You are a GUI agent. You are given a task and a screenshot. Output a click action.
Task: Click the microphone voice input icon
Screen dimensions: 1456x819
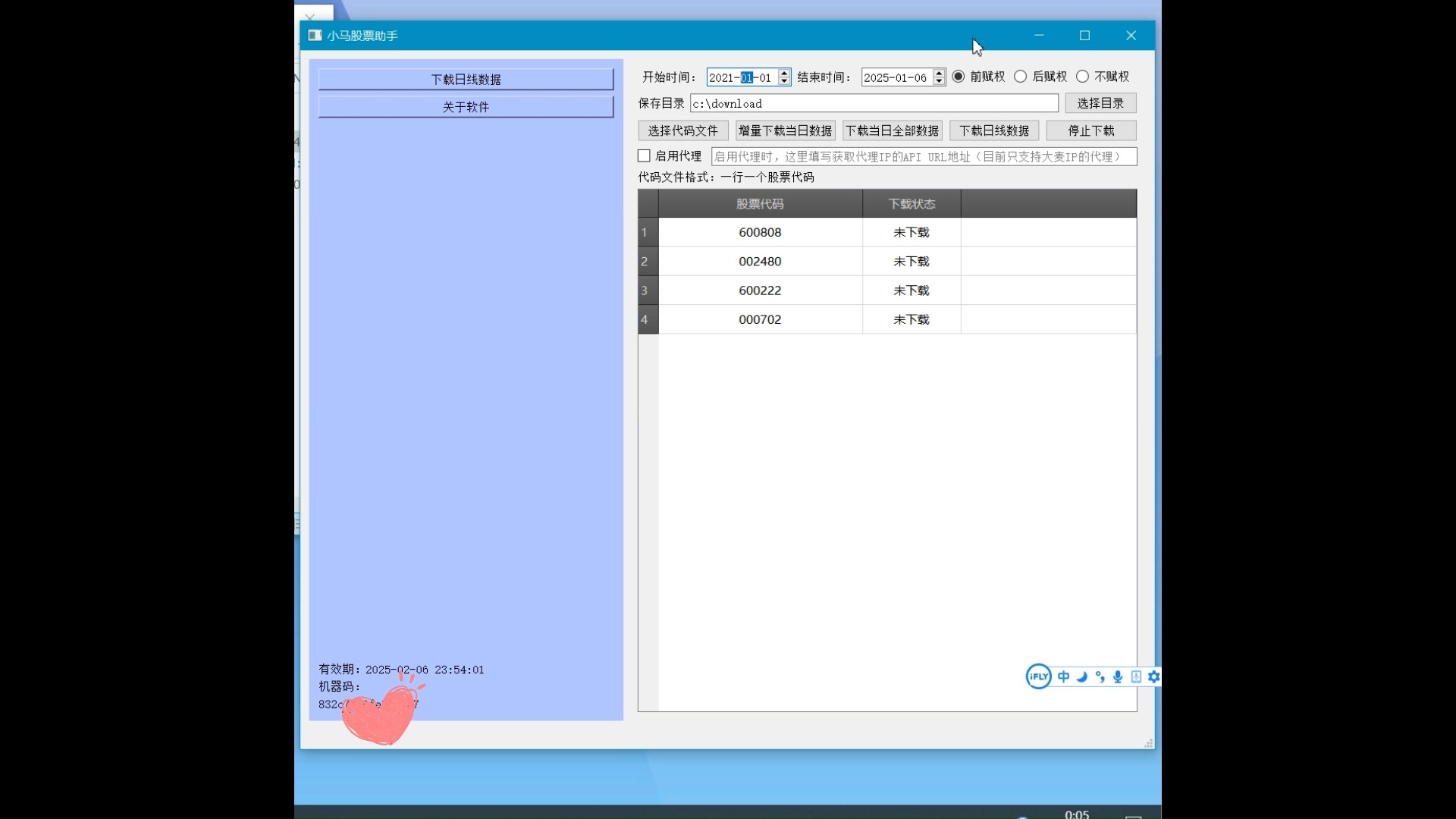(x=1118, y=676)
